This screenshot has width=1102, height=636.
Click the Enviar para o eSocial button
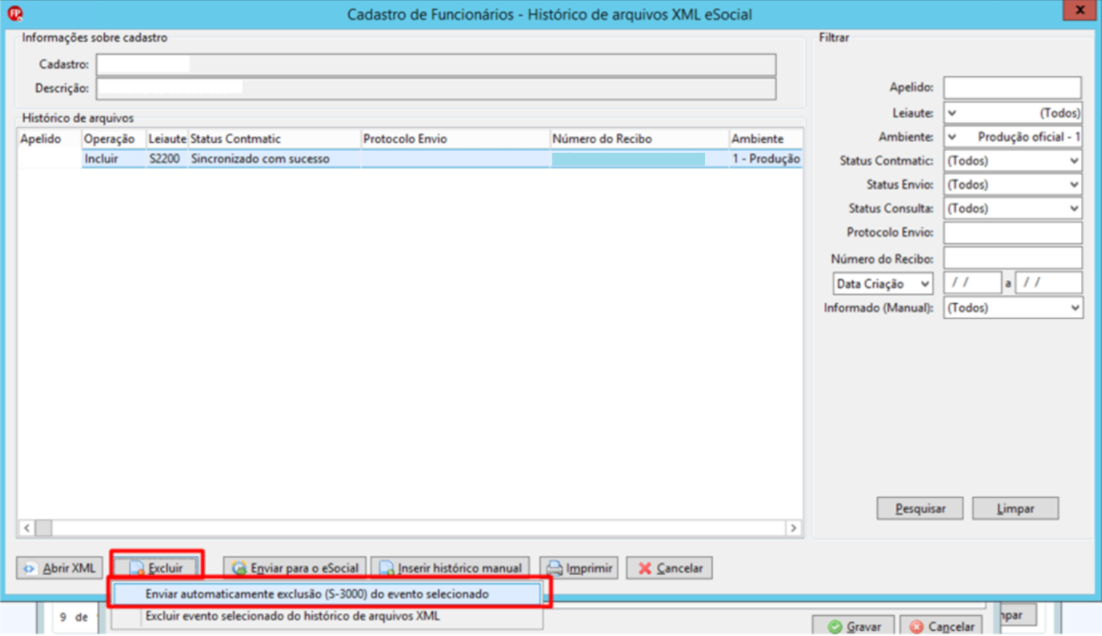(295, 568)
